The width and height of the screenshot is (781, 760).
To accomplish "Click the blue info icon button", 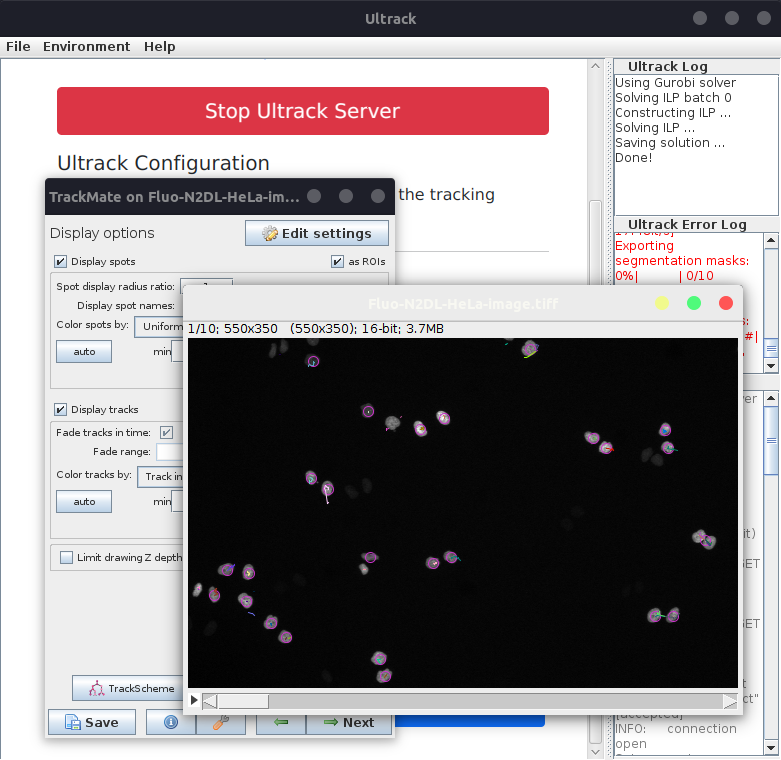I will (x=171, y=722).
